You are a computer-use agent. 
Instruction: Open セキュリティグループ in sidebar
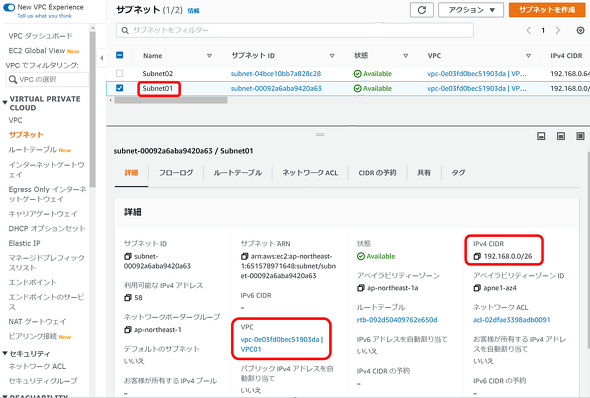tap(43, 381)
